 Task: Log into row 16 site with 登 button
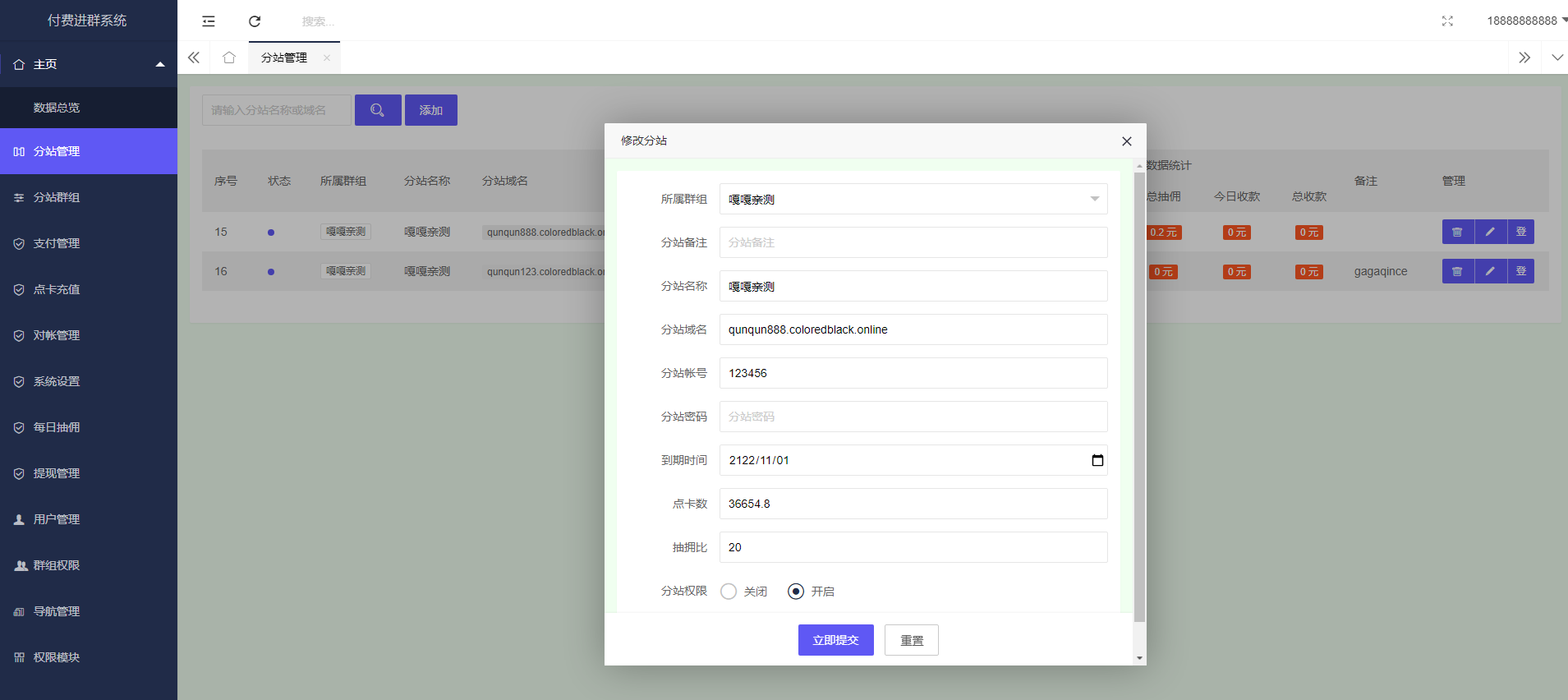point(1521,271)
